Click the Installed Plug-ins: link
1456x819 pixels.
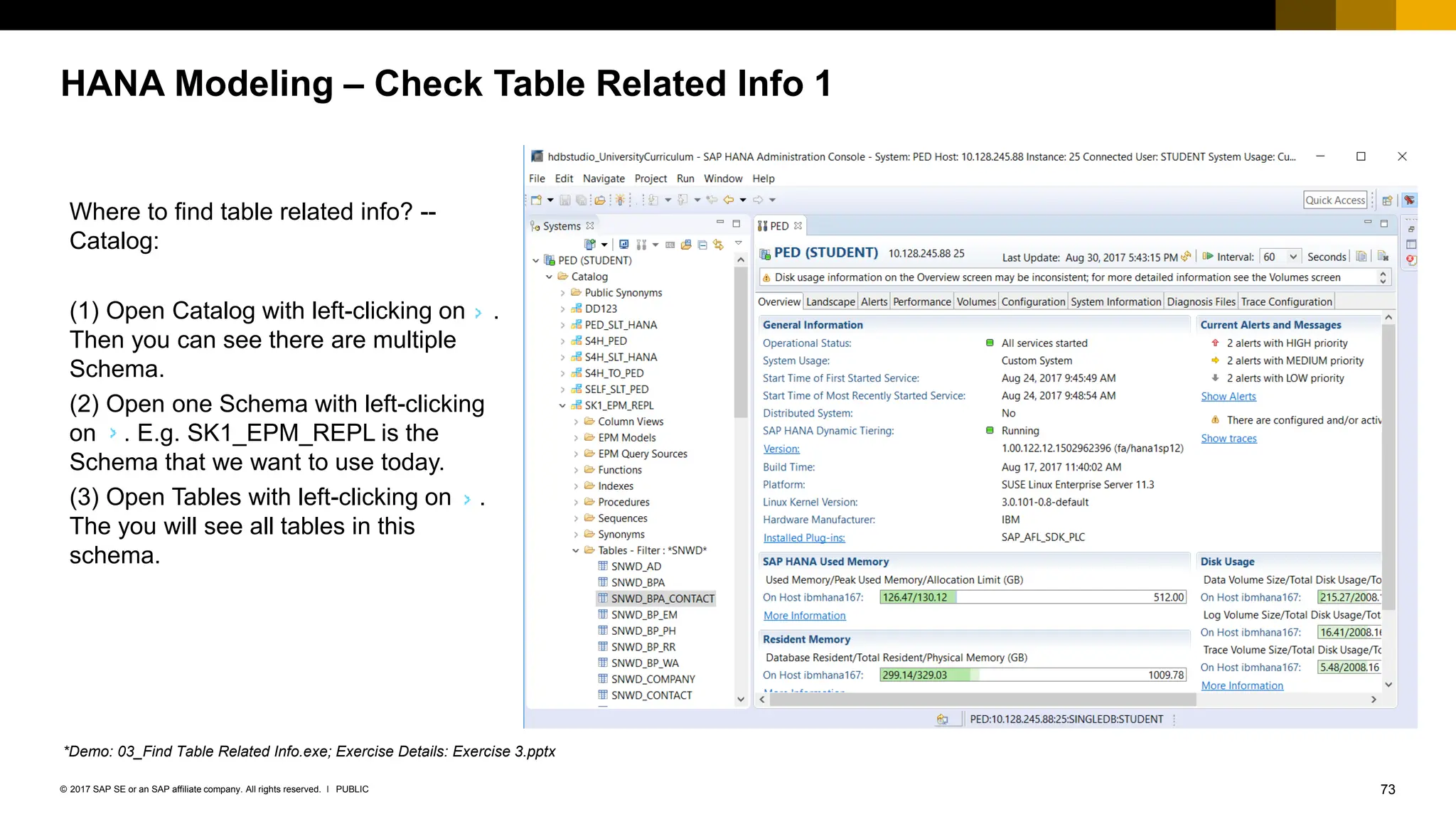pyautogui.click(x=804, y=538)
